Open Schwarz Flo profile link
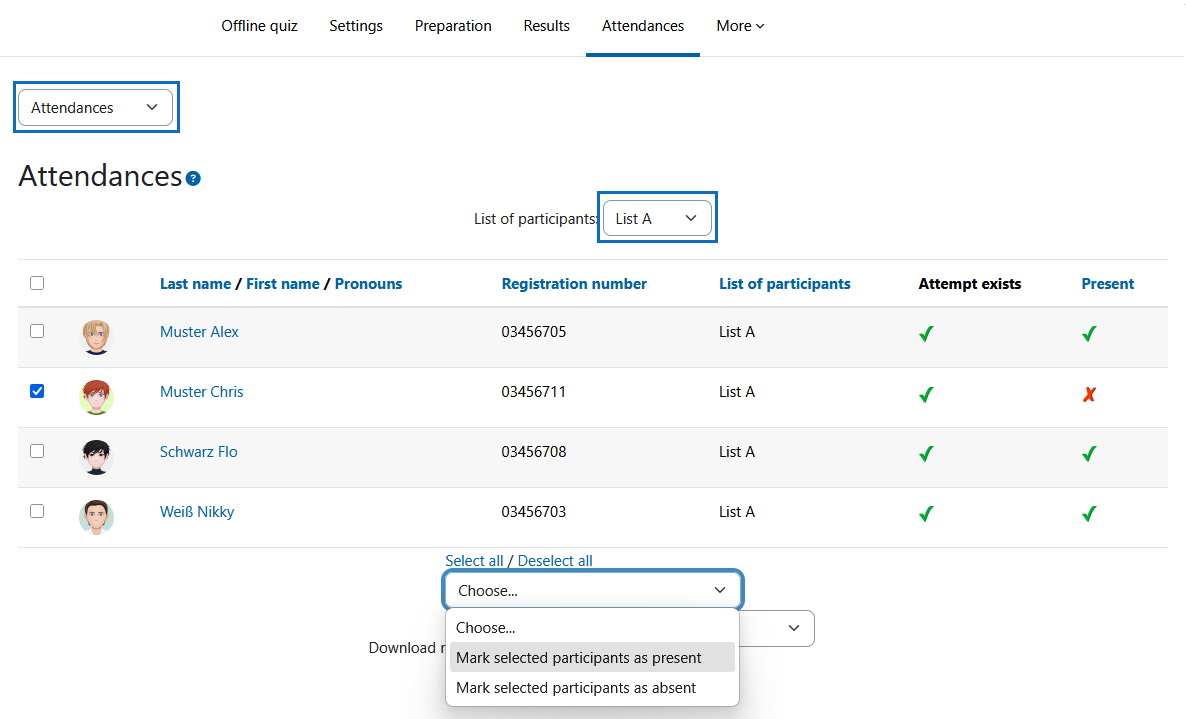 (x=198, y=452)
